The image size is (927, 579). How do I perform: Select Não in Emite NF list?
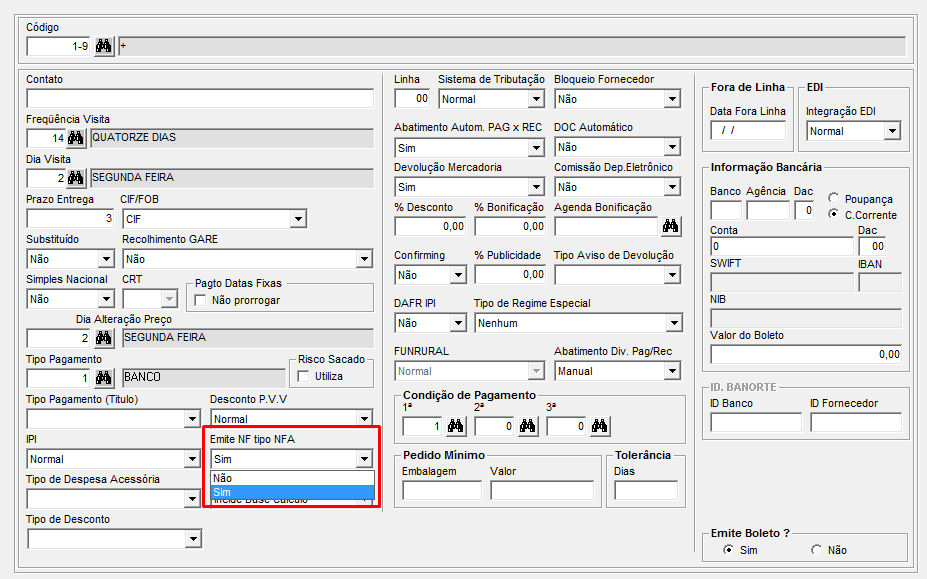pos(293,478)
